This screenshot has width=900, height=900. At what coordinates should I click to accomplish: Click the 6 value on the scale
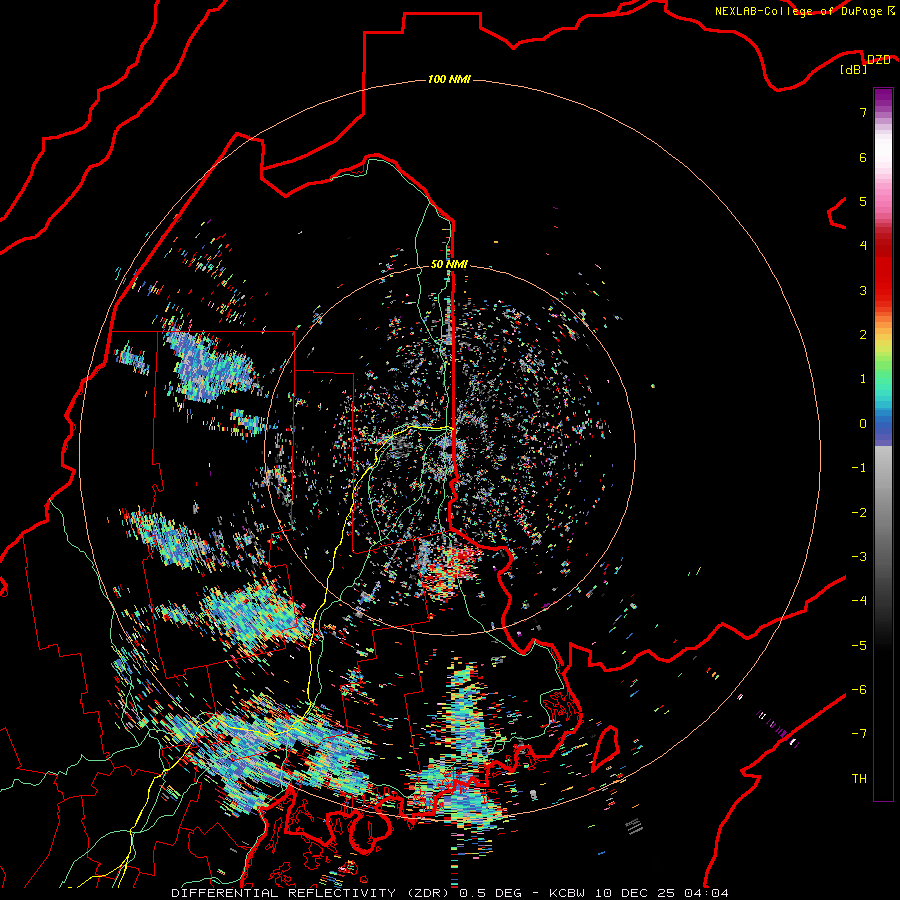(863, 157)
